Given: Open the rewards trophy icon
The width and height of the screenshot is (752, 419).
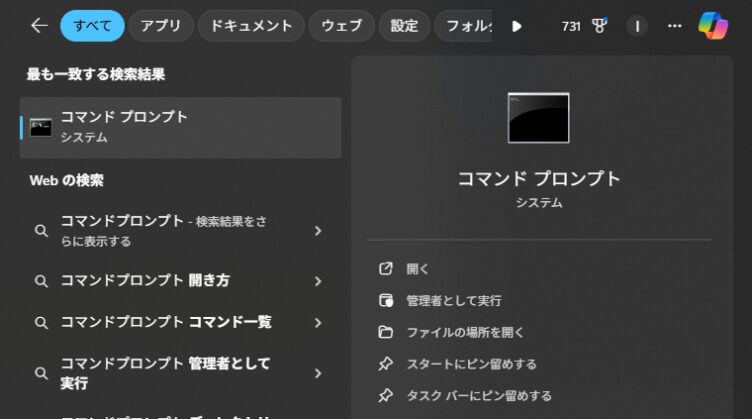Looking at the screenshot, I should point(599,26).
